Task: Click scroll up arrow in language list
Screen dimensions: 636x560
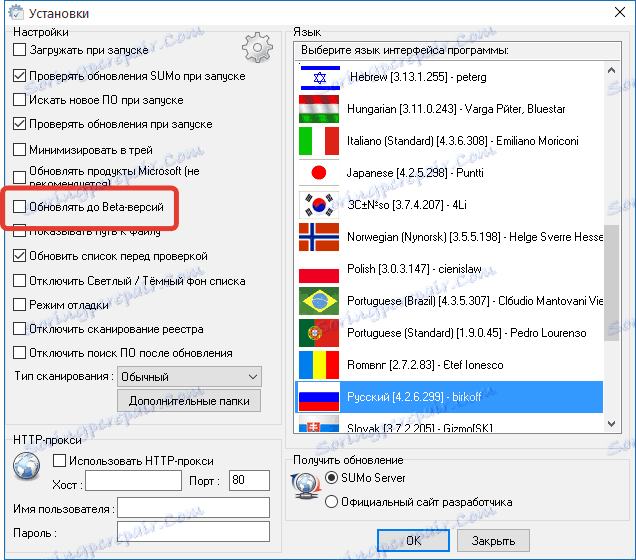Action: 612,70
